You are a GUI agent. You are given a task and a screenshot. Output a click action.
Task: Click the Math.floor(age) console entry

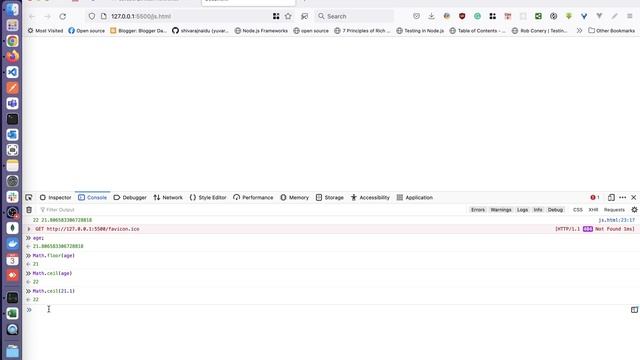(53, 256)
